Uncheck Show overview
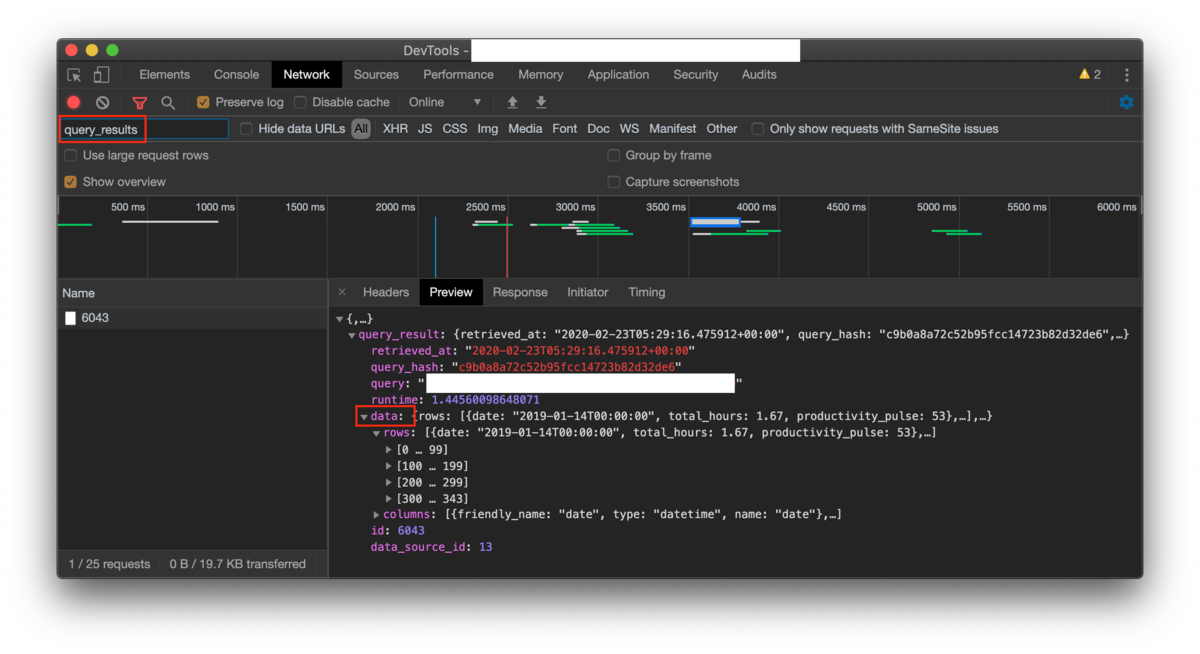Image resolution: width=1200 pixels, height=654 pixels. 71,182
